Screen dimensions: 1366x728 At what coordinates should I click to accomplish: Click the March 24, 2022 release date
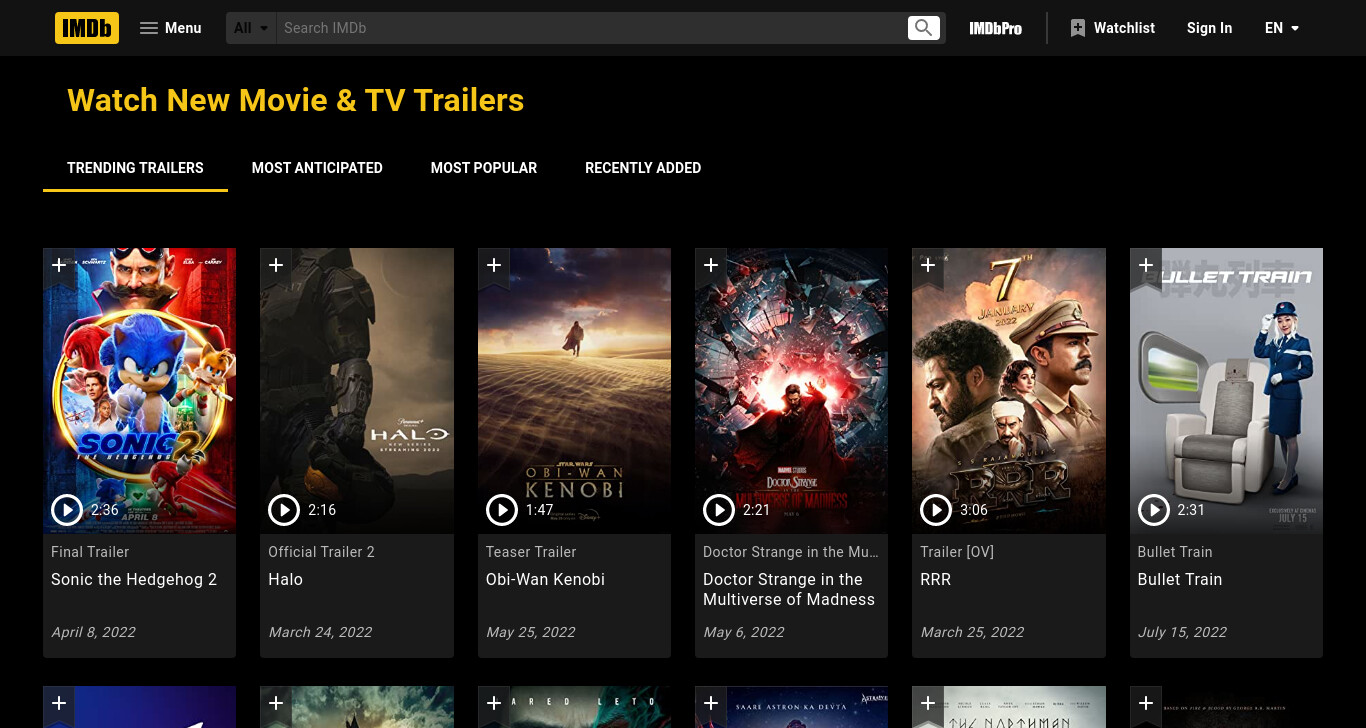pyautogui.click(x=320, y=632)
